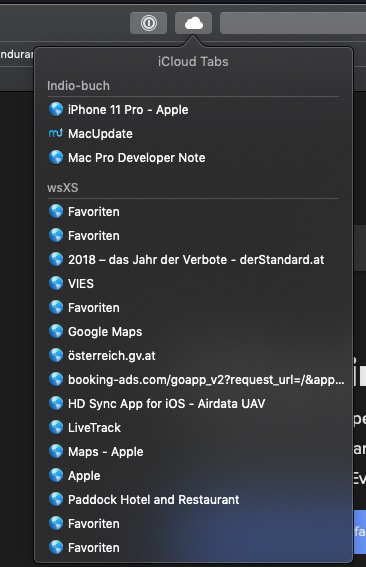366x567 pixels.
Task: Click the 1Password extension toolbar icon
Action: coord(148,23)
